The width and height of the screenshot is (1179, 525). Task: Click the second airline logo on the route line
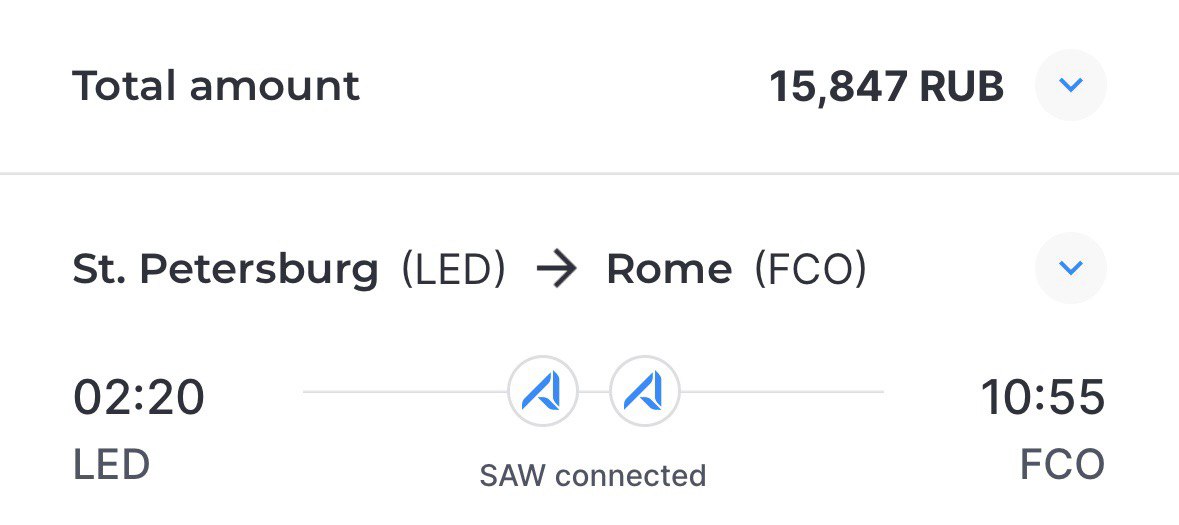(x=644, y=392)
